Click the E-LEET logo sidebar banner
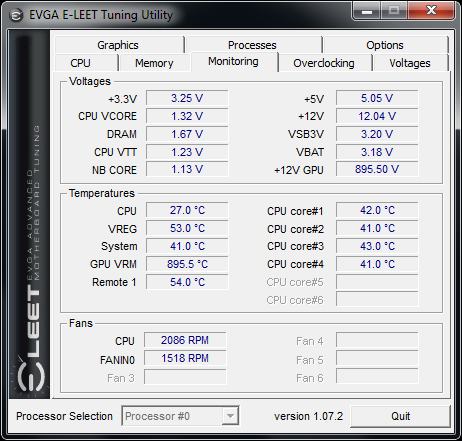 pos(29,214)
